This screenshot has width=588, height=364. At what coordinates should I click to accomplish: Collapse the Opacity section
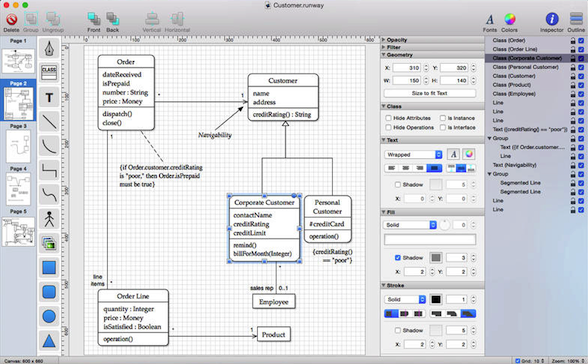[384, 40]
